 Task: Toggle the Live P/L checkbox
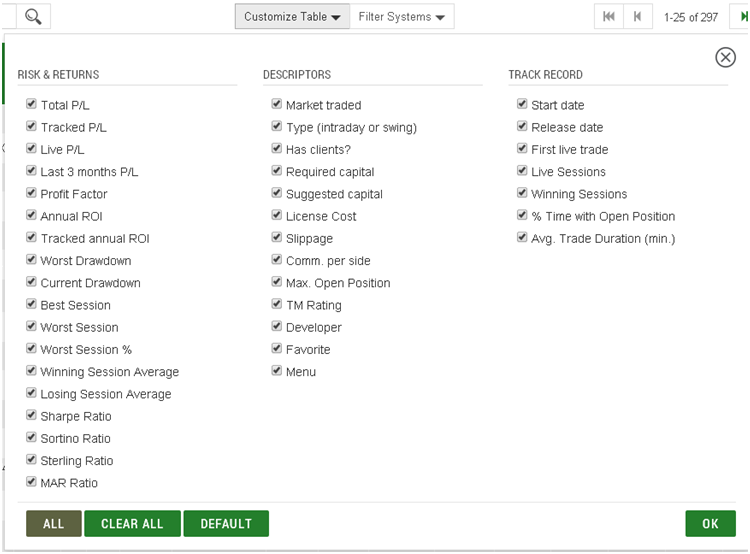tap(31, 148)
